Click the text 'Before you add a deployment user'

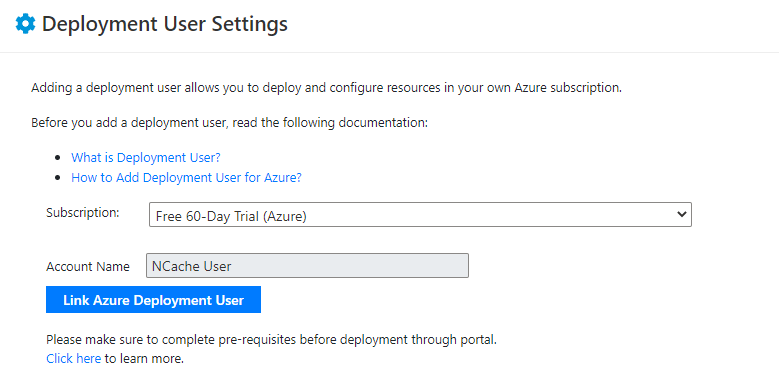point(229,123)
